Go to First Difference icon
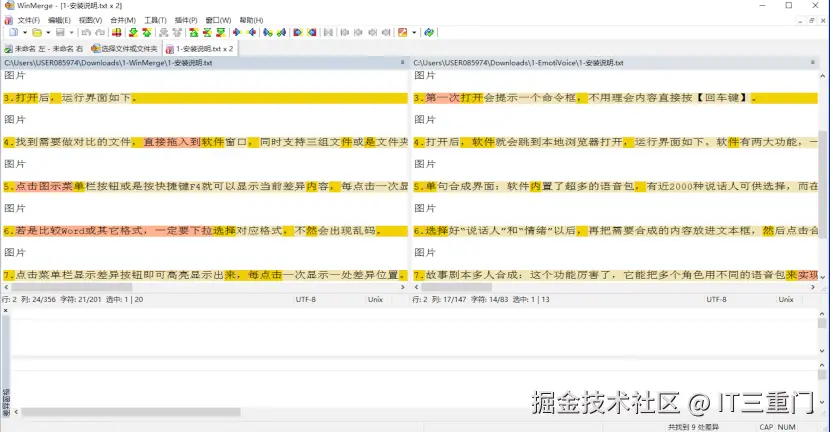This screenshot has width=830, height=432. pos(194,32)
